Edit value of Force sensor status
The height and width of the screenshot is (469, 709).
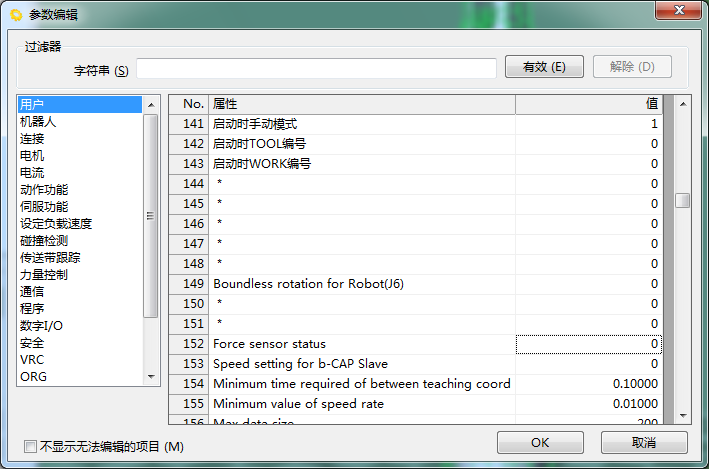pyautogui.click(x=588, y=344)
